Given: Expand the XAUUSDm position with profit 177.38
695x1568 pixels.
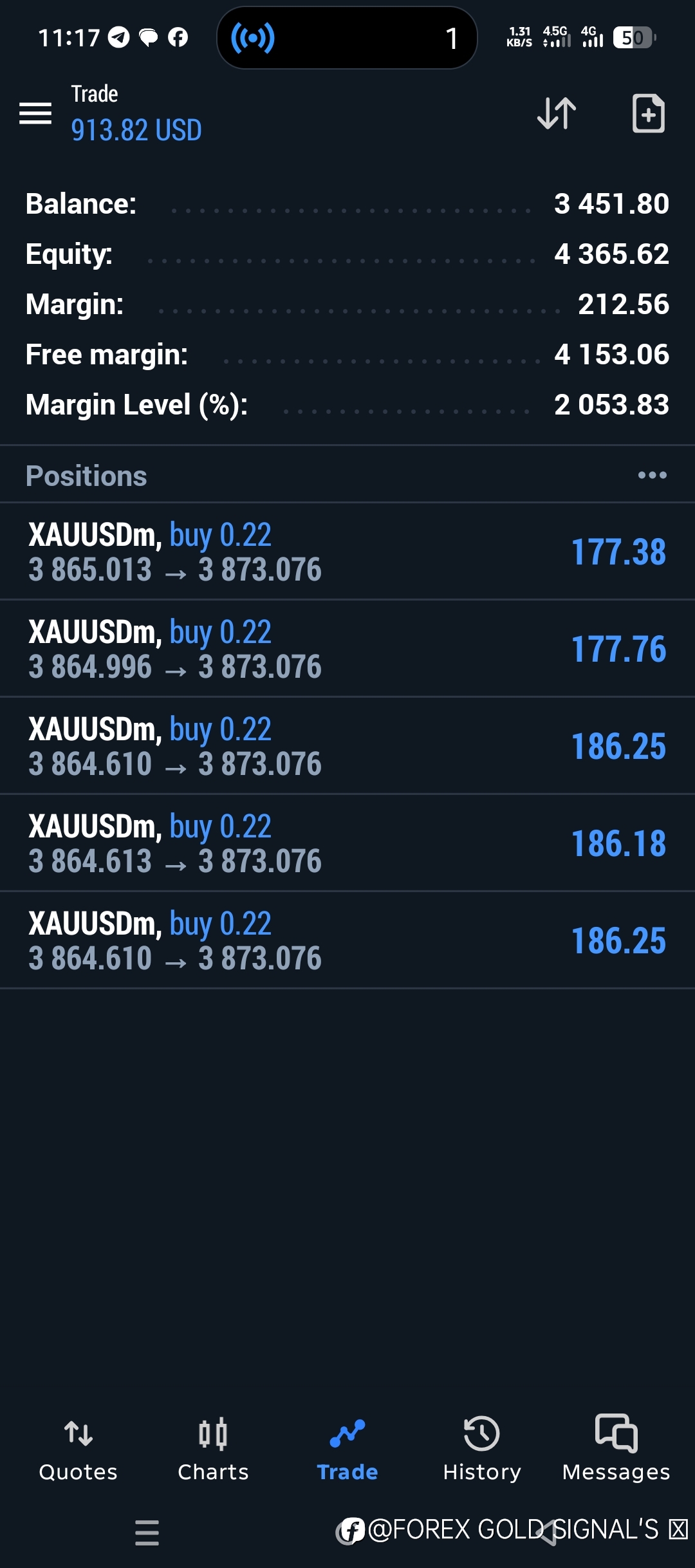Looking at the screenshot, I should (x=347, y=552).
